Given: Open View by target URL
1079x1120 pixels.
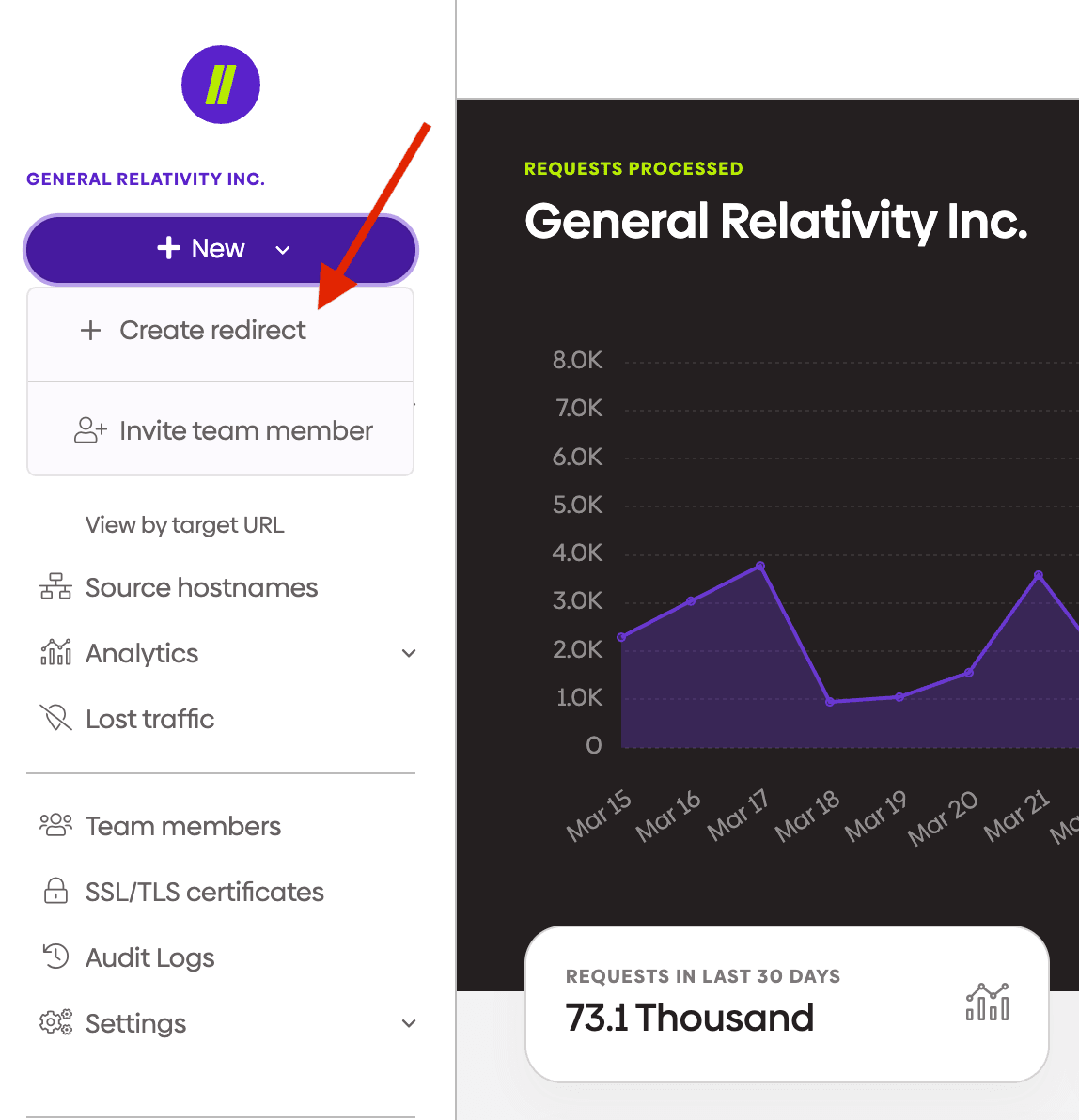Looking at the screenshot, I should point(184,524).
